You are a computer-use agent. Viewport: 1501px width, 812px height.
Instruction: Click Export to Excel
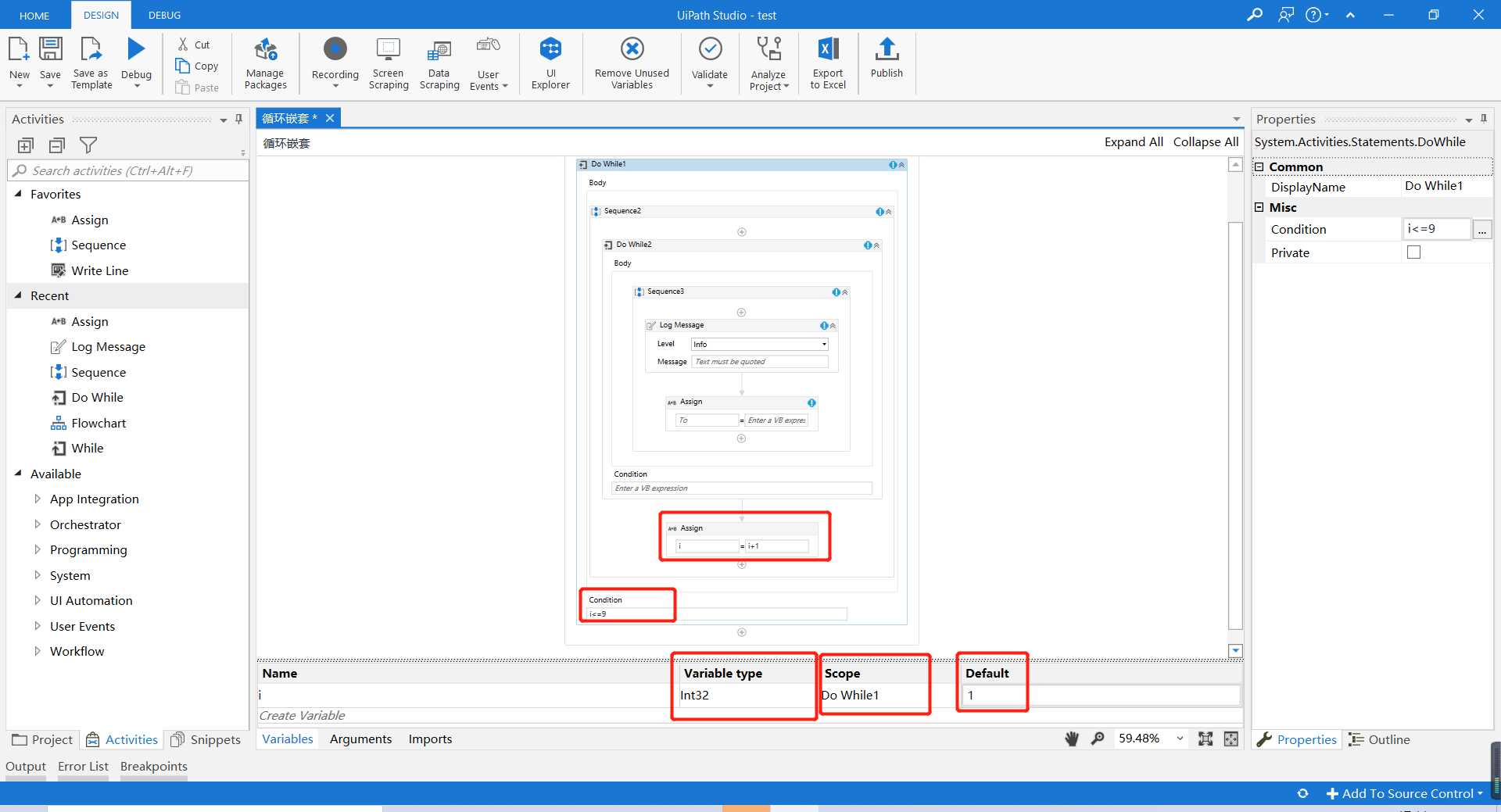[828, 64]
